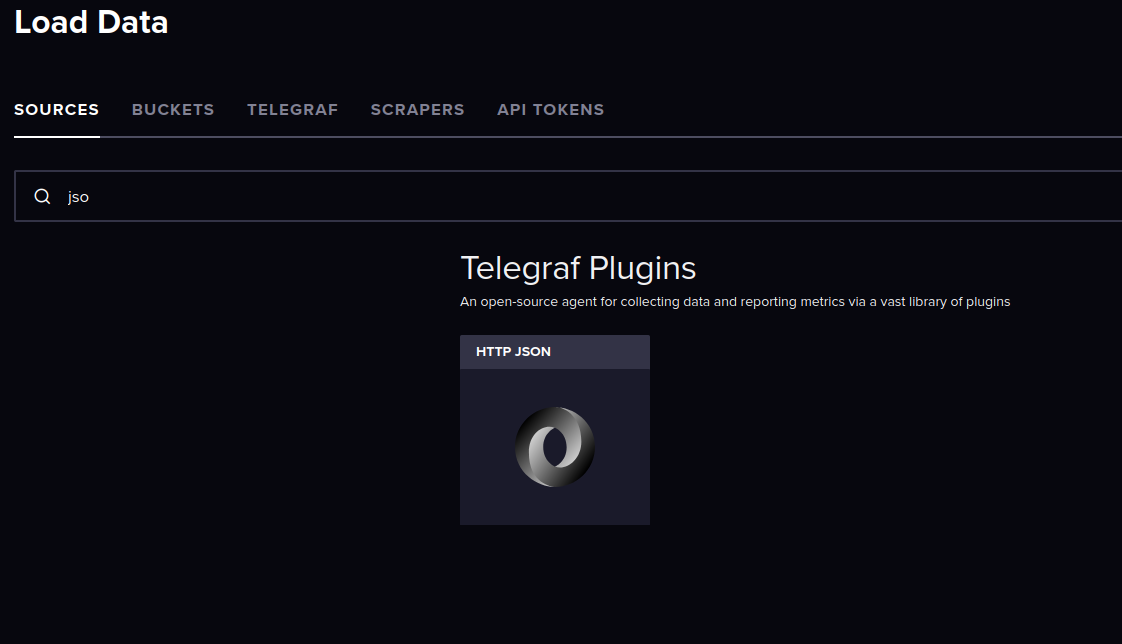
Task: Switch to the Buckets tab
Action: [173, 109]
